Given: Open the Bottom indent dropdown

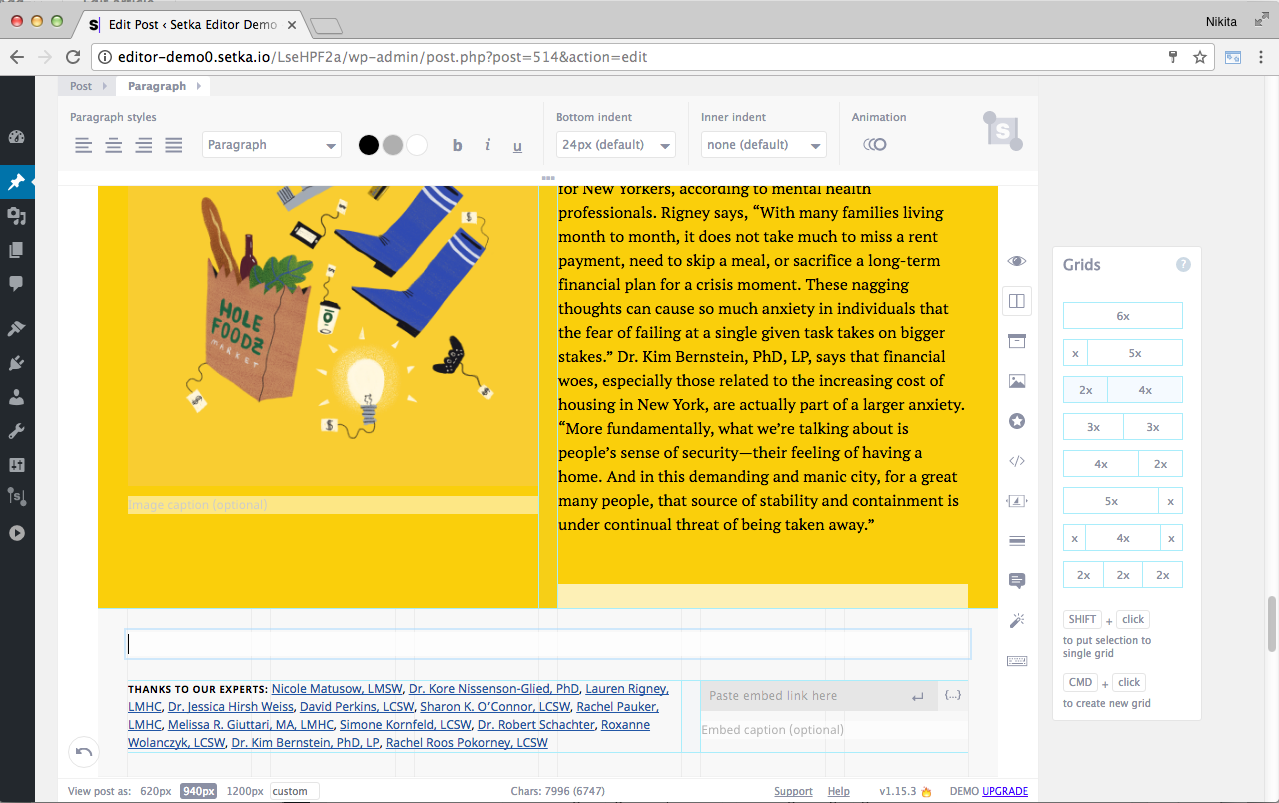Looking at the screenshot, I should [x=615, y=144].
